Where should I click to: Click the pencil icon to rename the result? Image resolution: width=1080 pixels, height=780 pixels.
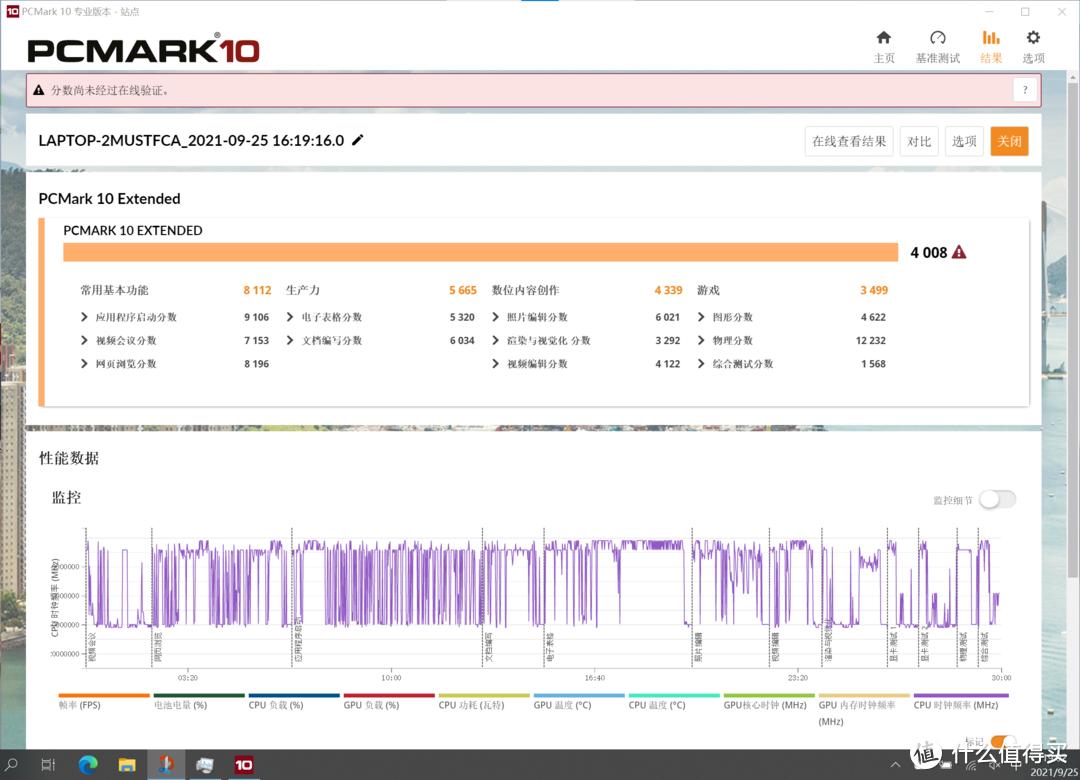coord(358,141)
